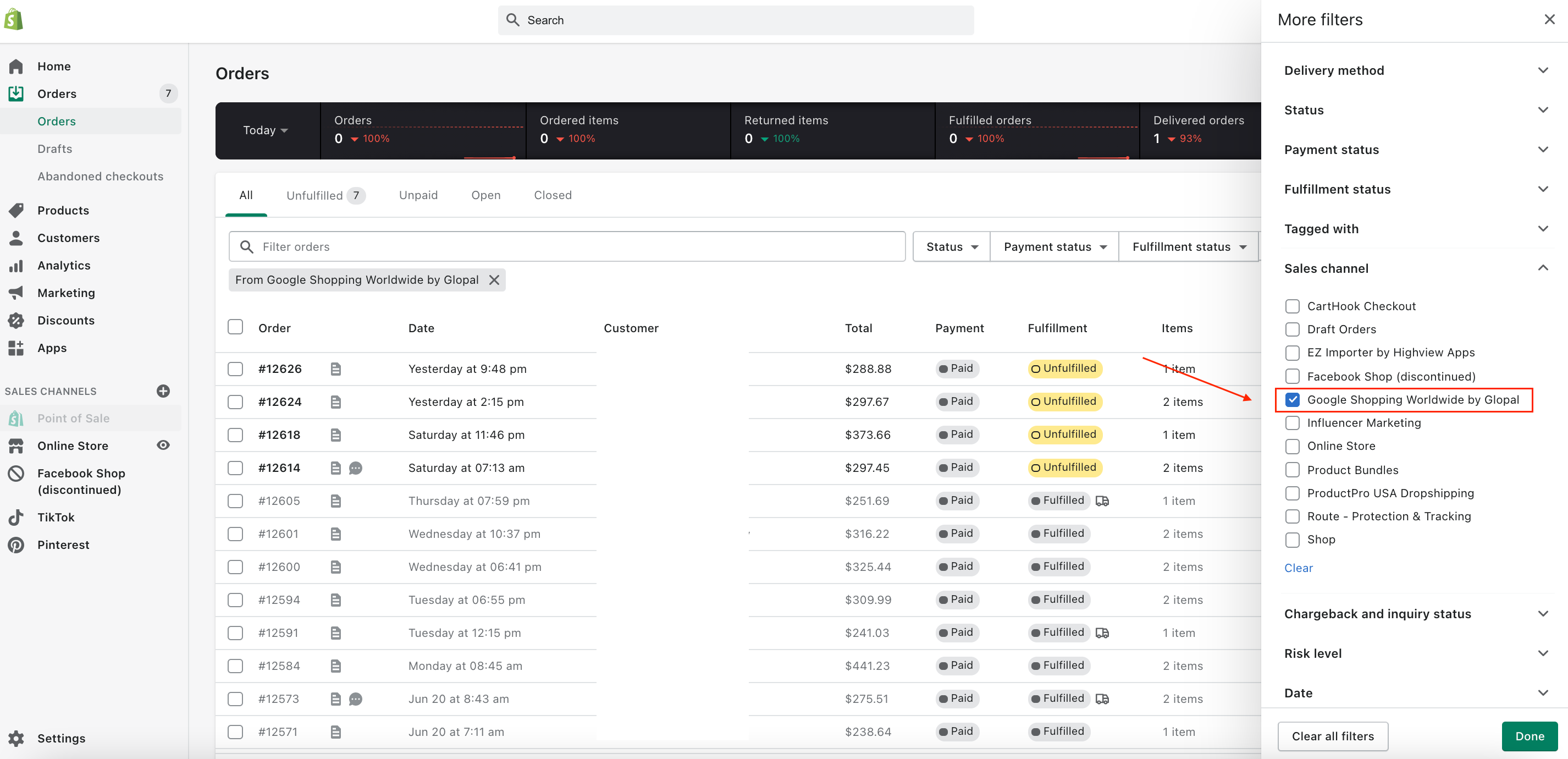
Task: Open the Today date range dropdown
Action: (x=266, y=130)
